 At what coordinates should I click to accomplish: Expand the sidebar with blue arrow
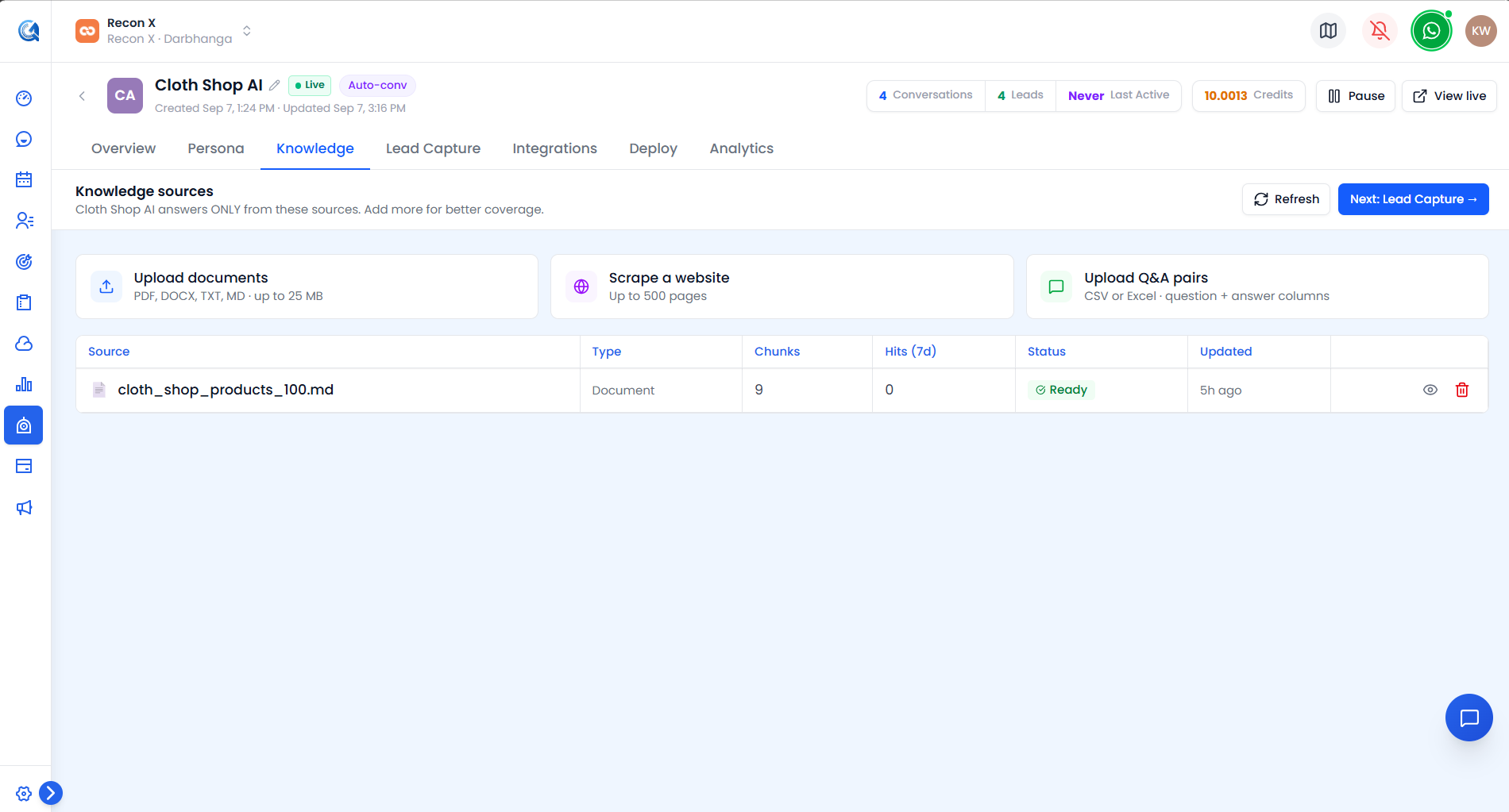[x=51, y=793]
